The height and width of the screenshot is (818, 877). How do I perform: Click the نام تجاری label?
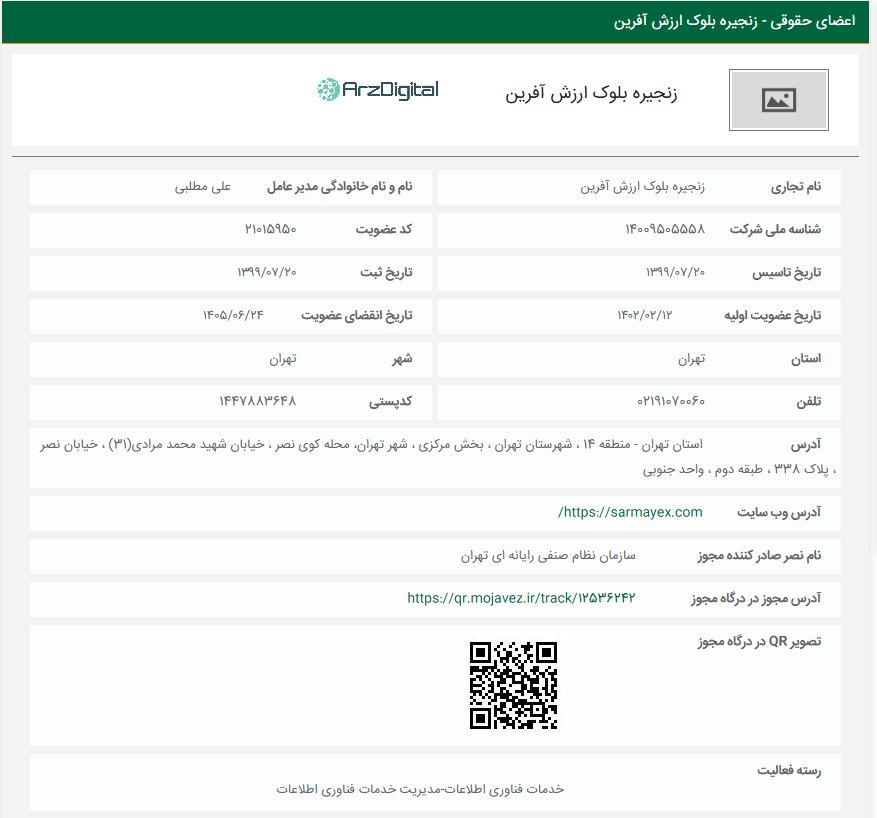796,187
